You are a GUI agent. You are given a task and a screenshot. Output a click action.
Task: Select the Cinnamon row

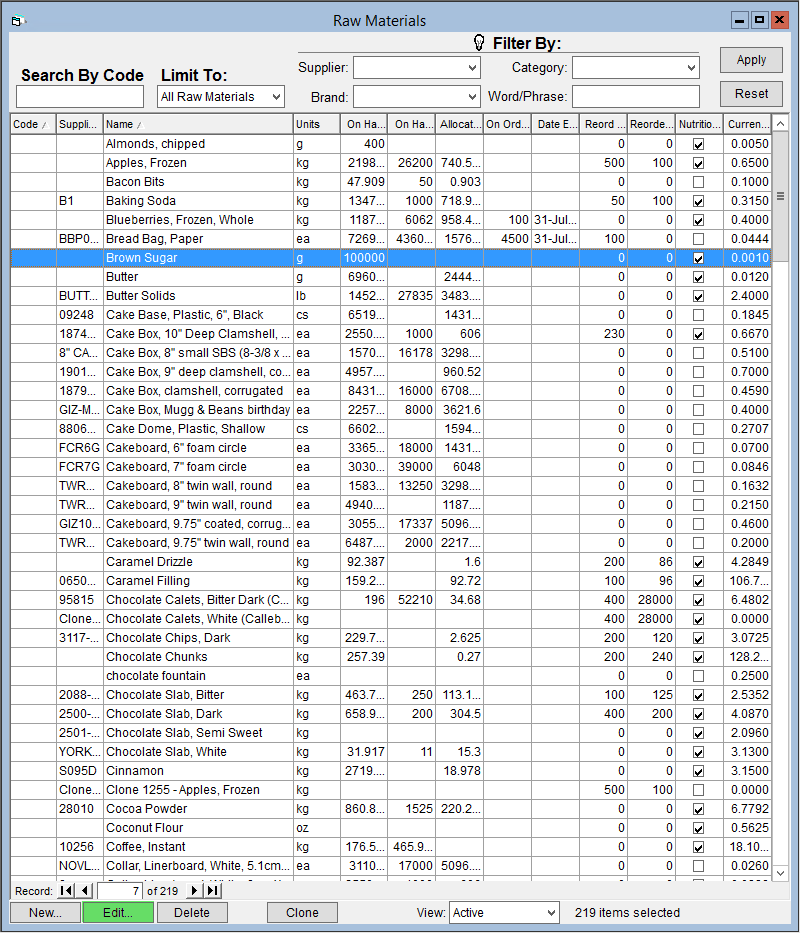click(x=391, y=771)
